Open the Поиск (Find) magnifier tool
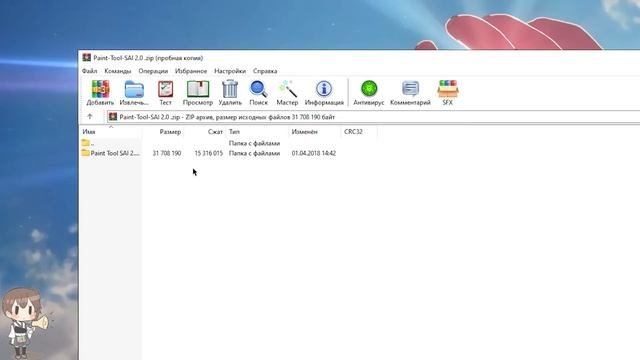 pyautogui.click(x=258, y=93)
